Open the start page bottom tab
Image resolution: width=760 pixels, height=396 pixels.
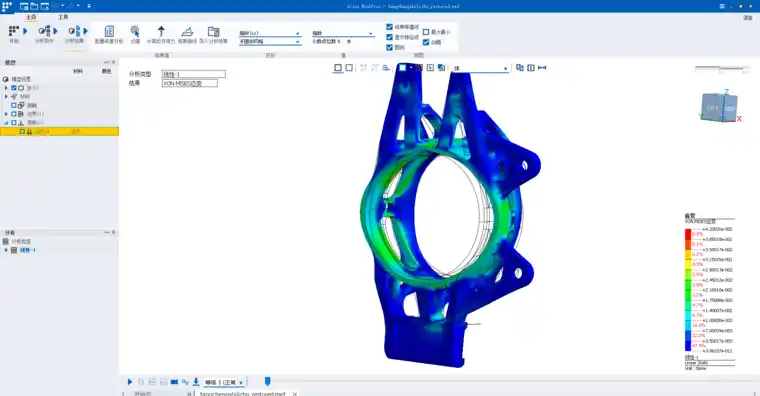[x=143, y=394]
